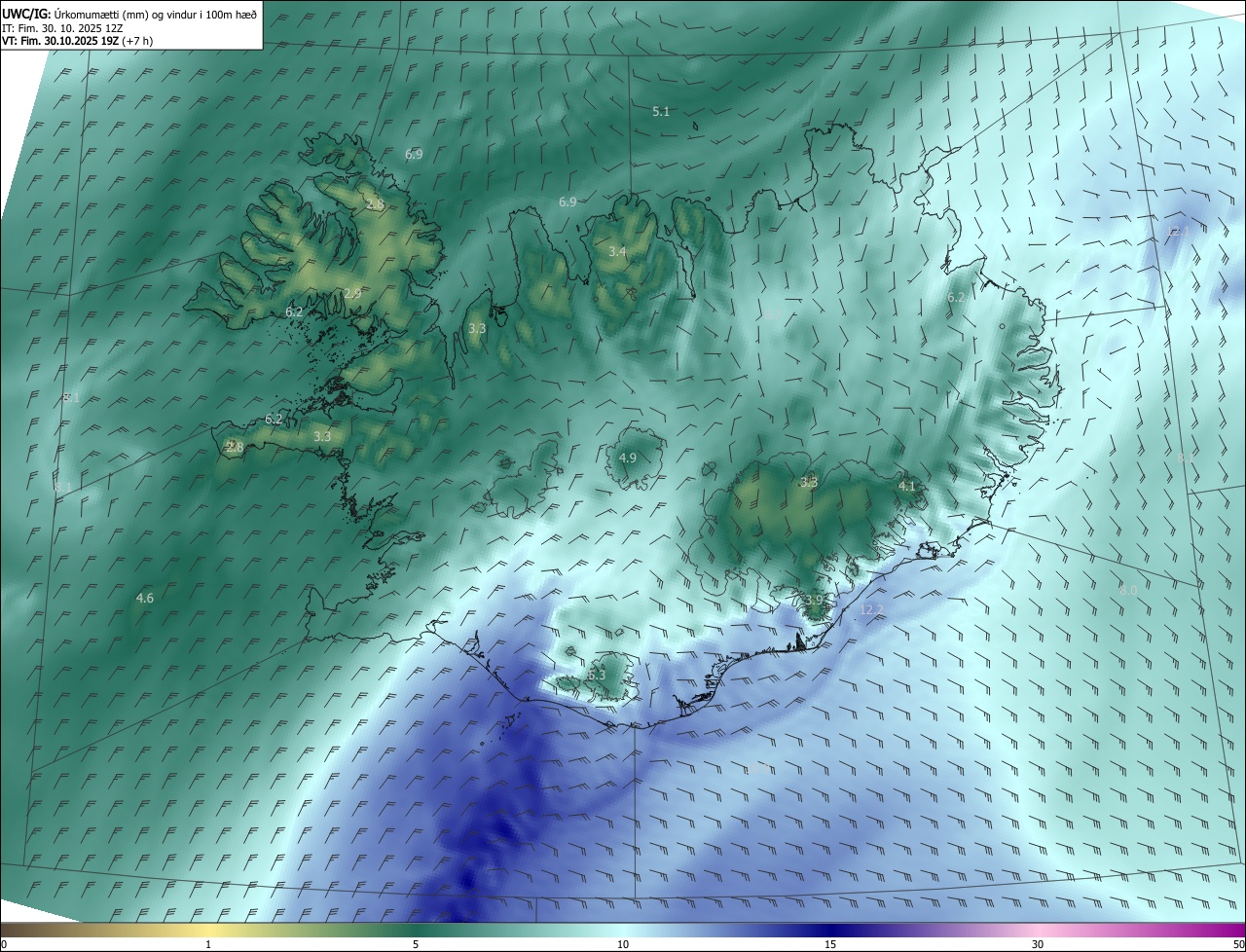Click the 8.0 value label

1127,590
